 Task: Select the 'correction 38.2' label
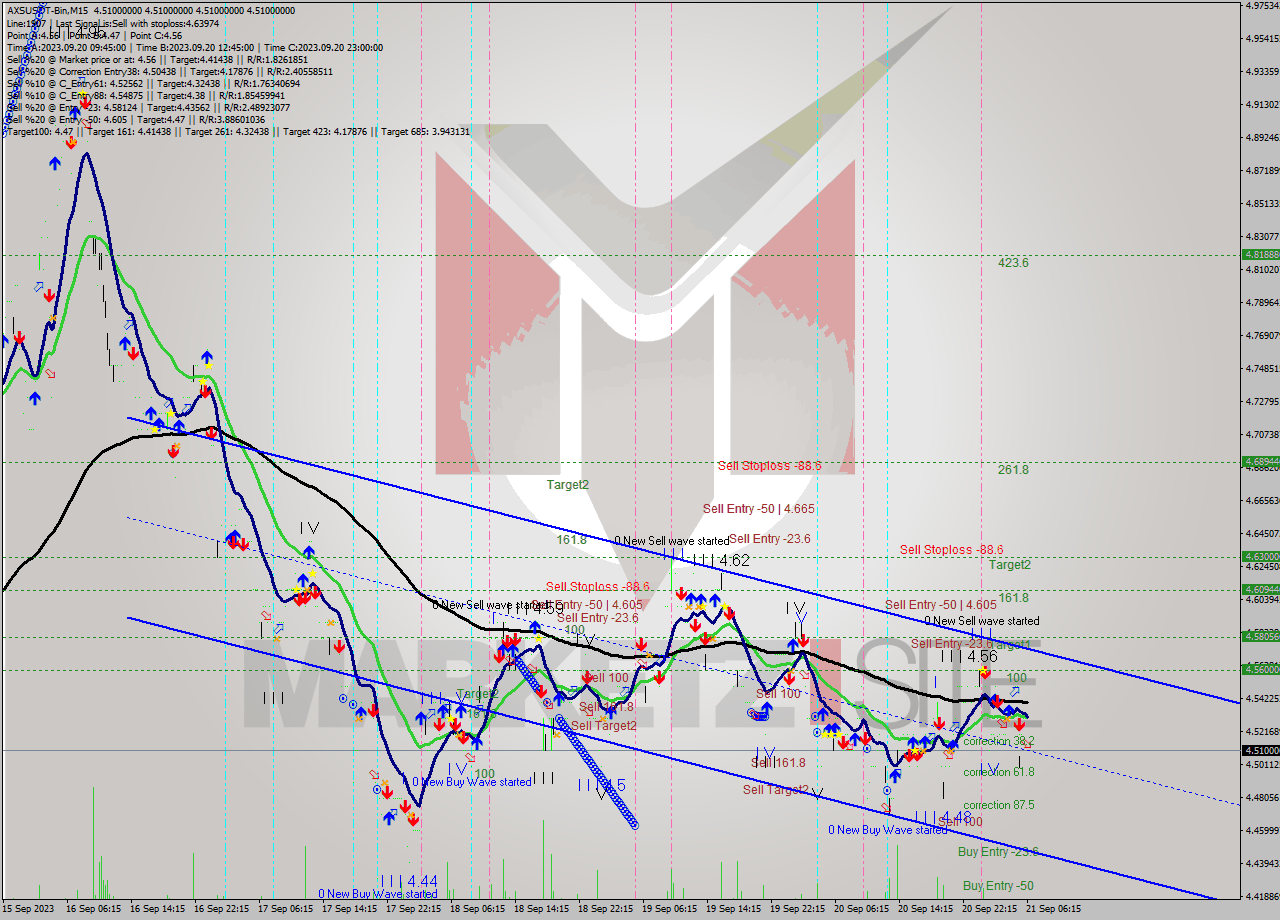999,741
